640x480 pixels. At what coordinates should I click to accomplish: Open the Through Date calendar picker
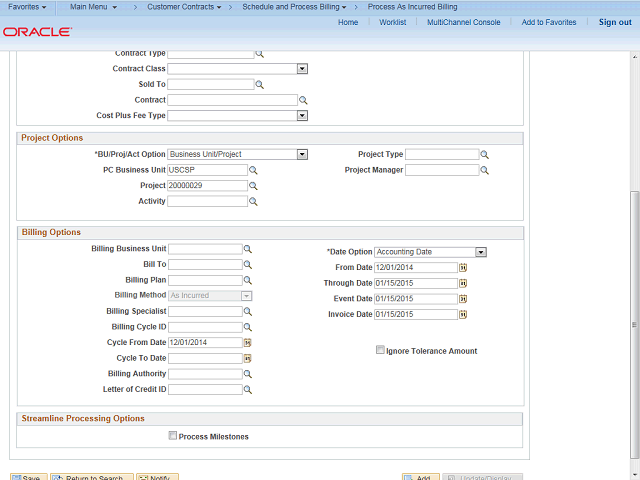(x=463, y=283)
